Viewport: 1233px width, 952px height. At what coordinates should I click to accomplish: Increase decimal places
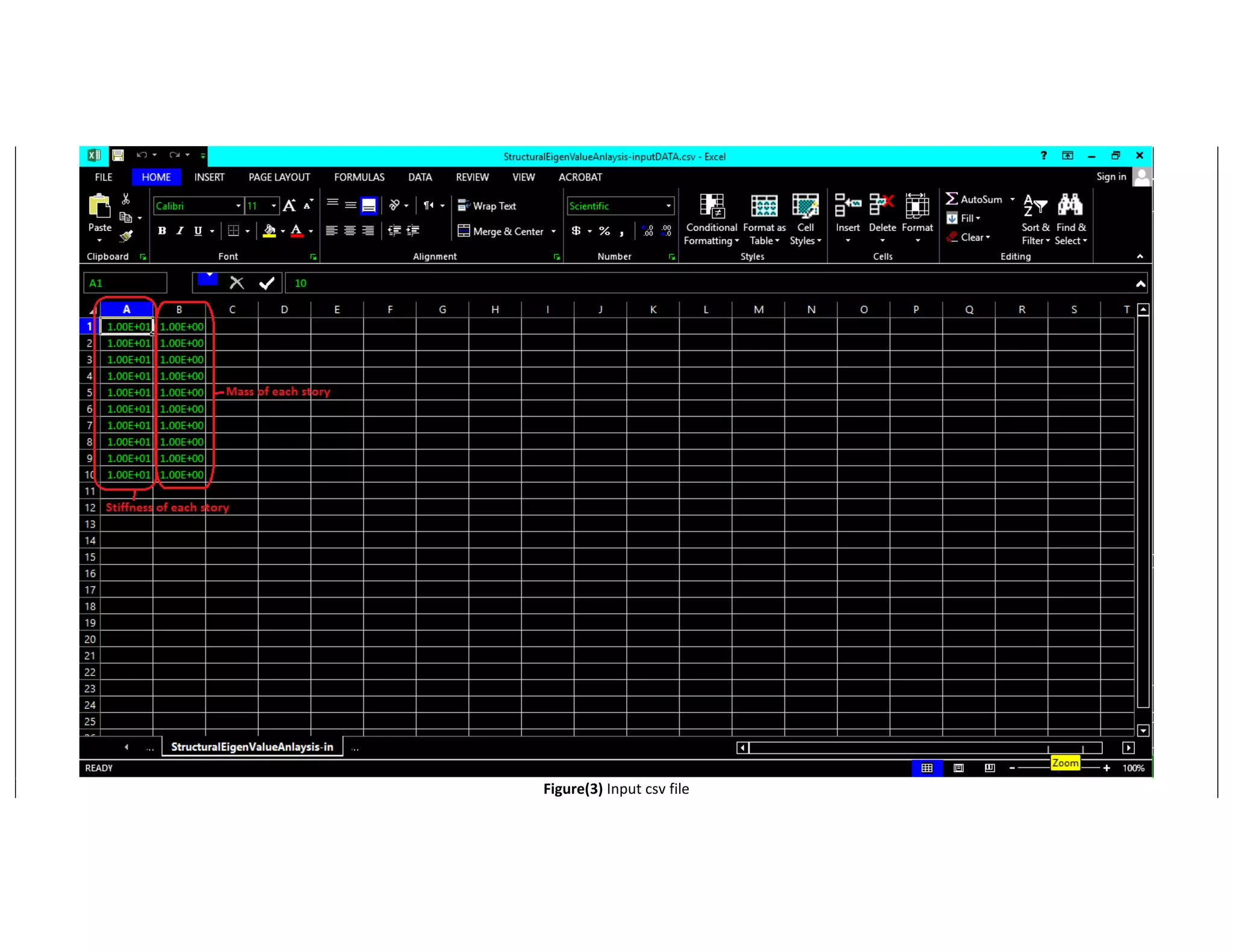click(x=648, y=231)
